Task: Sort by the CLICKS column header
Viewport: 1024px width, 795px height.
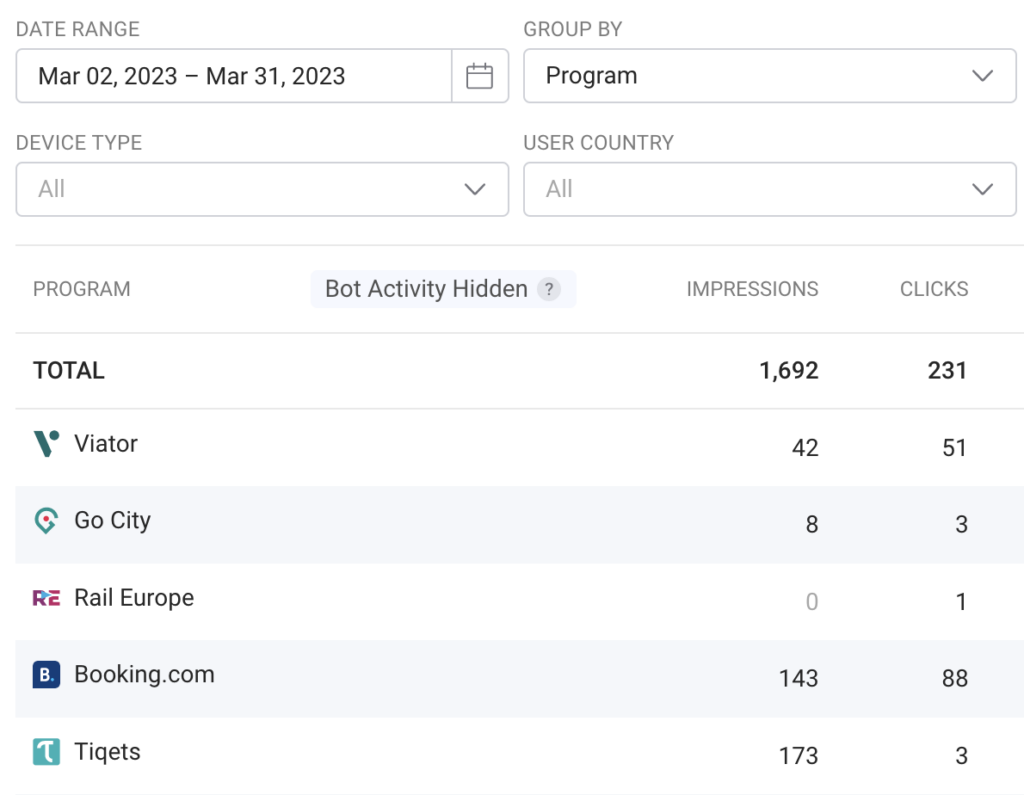Action: pyautogui.click(x=934, y=289)
